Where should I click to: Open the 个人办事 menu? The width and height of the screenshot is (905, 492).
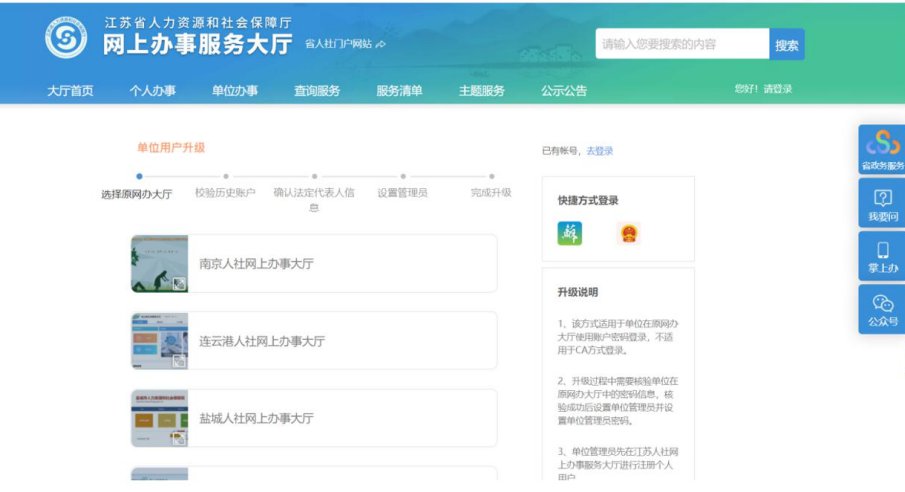pyautogui.click(x=152, y=90)
